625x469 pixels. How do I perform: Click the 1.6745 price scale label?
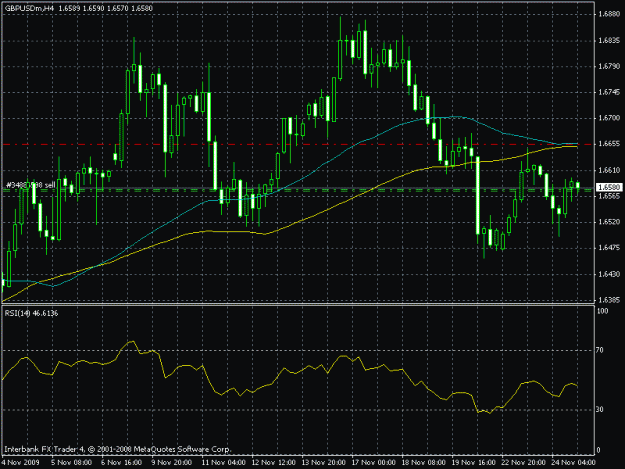(x=609, y=92)
